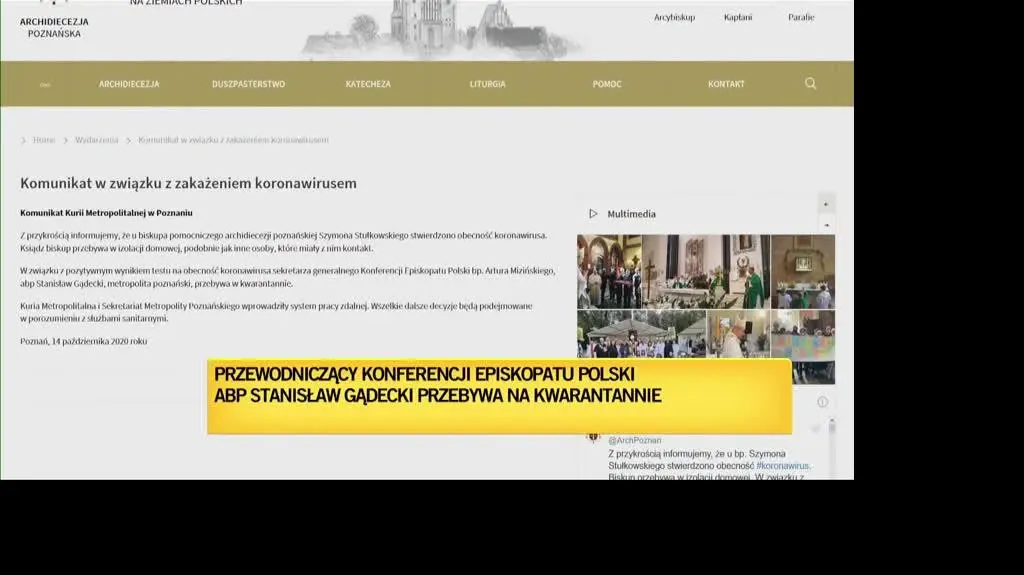Click the date line Poznań, 14 października 2020

(84, 341)
